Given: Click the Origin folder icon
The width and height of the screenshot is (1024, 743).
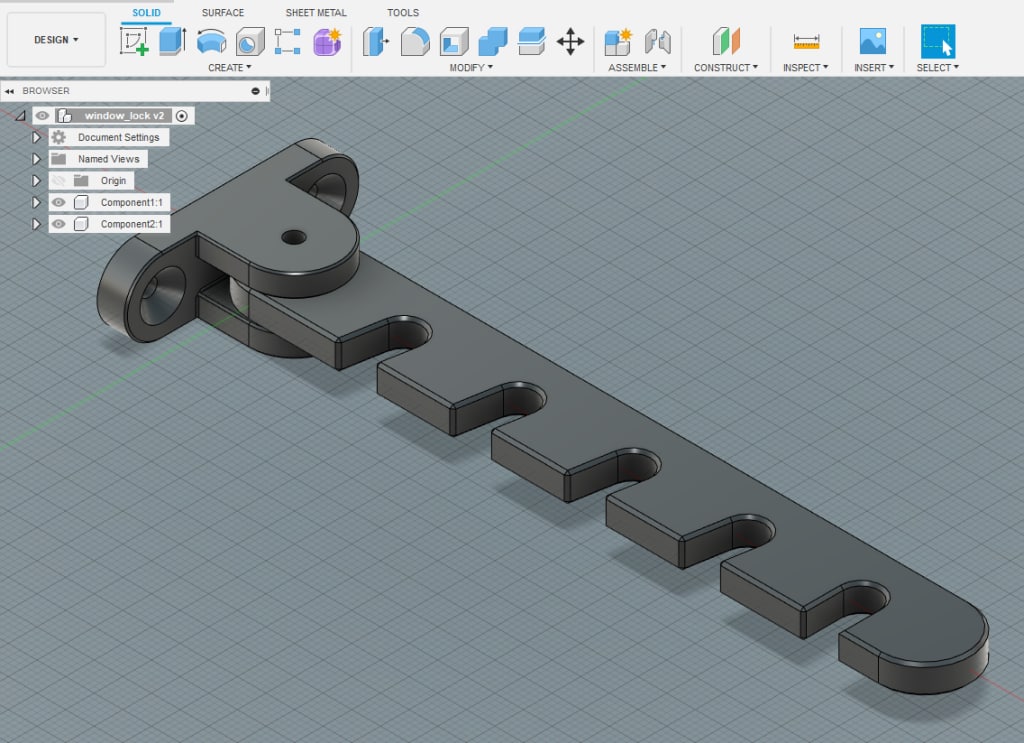Looking at the screenshot, I should pyautogui.click(x=81, y=180).
